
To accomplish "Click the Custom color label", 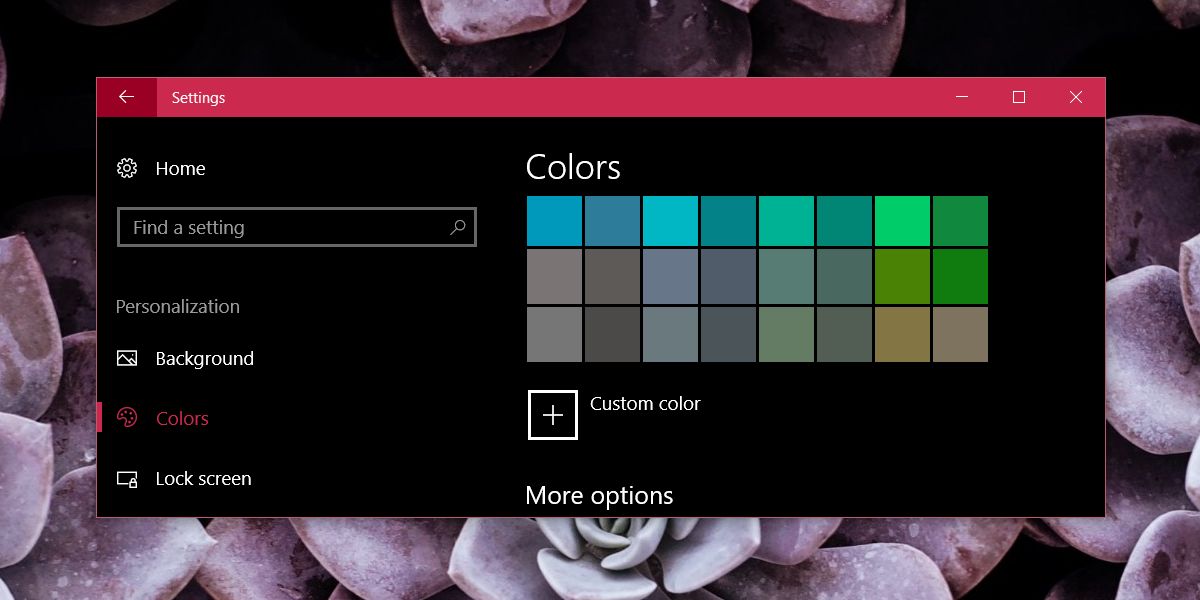I will tap(645, 404).
